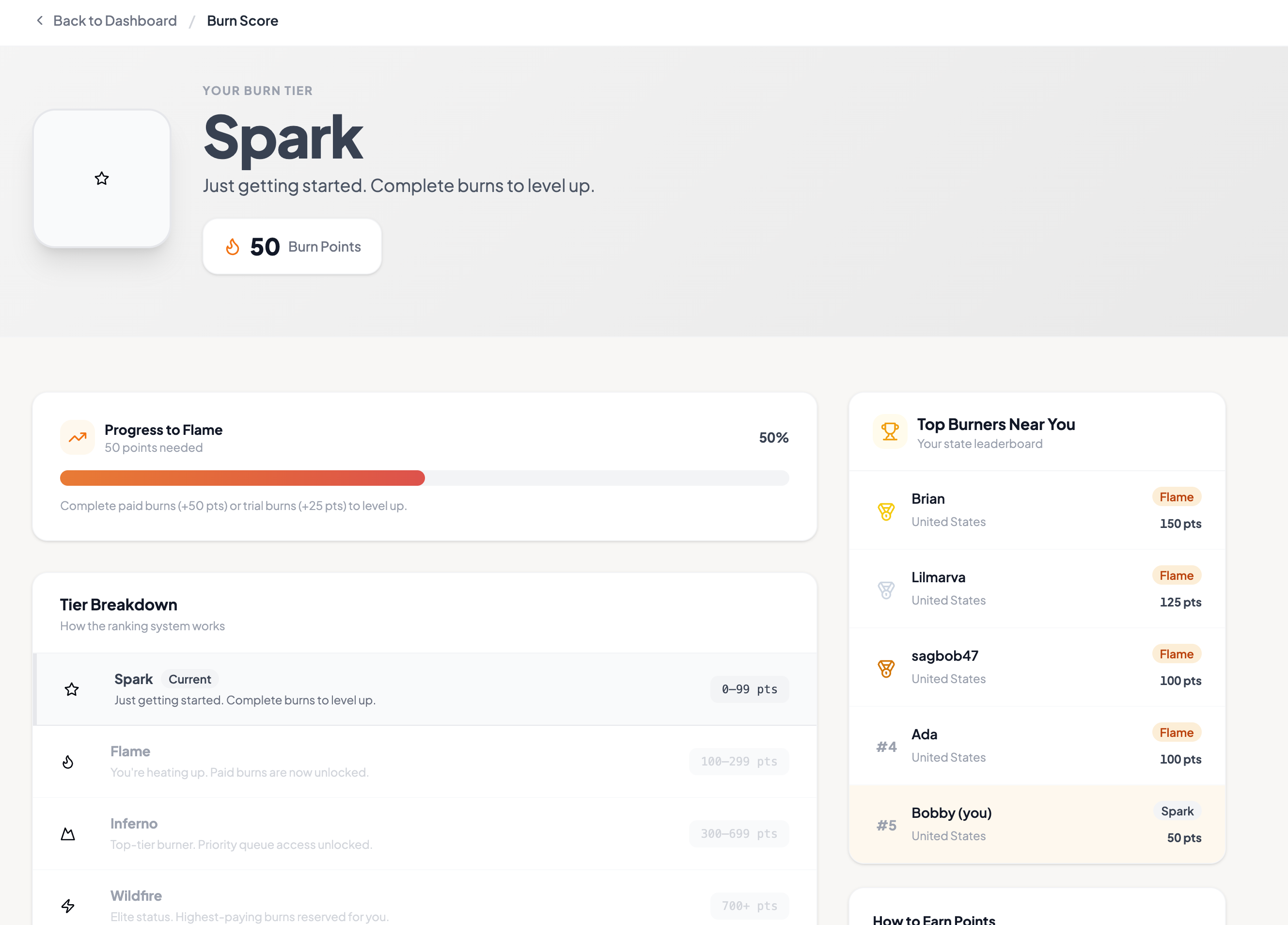The width and height of the screenshot is (1288, 925).
Task: Click the 700+ pts range badge
Action: pyautogui.click(x=750, y=906)
